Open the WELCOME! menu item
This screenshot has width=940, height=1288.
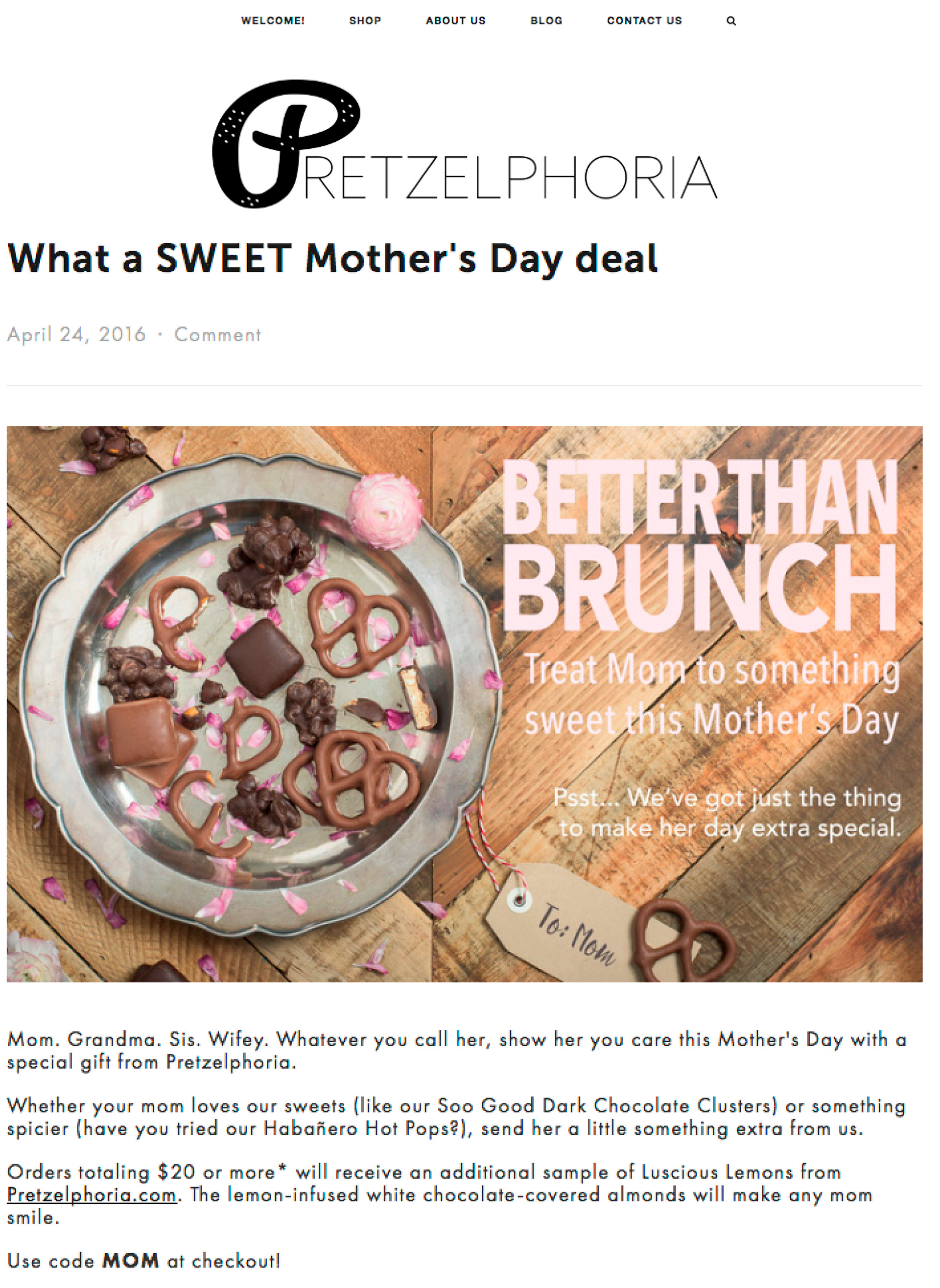273,21
